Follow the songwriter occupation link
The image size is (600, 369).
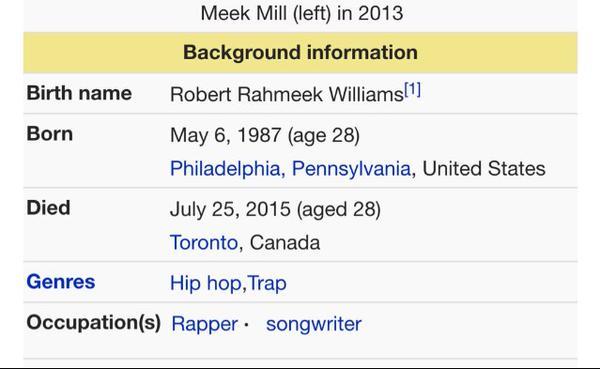314,324
